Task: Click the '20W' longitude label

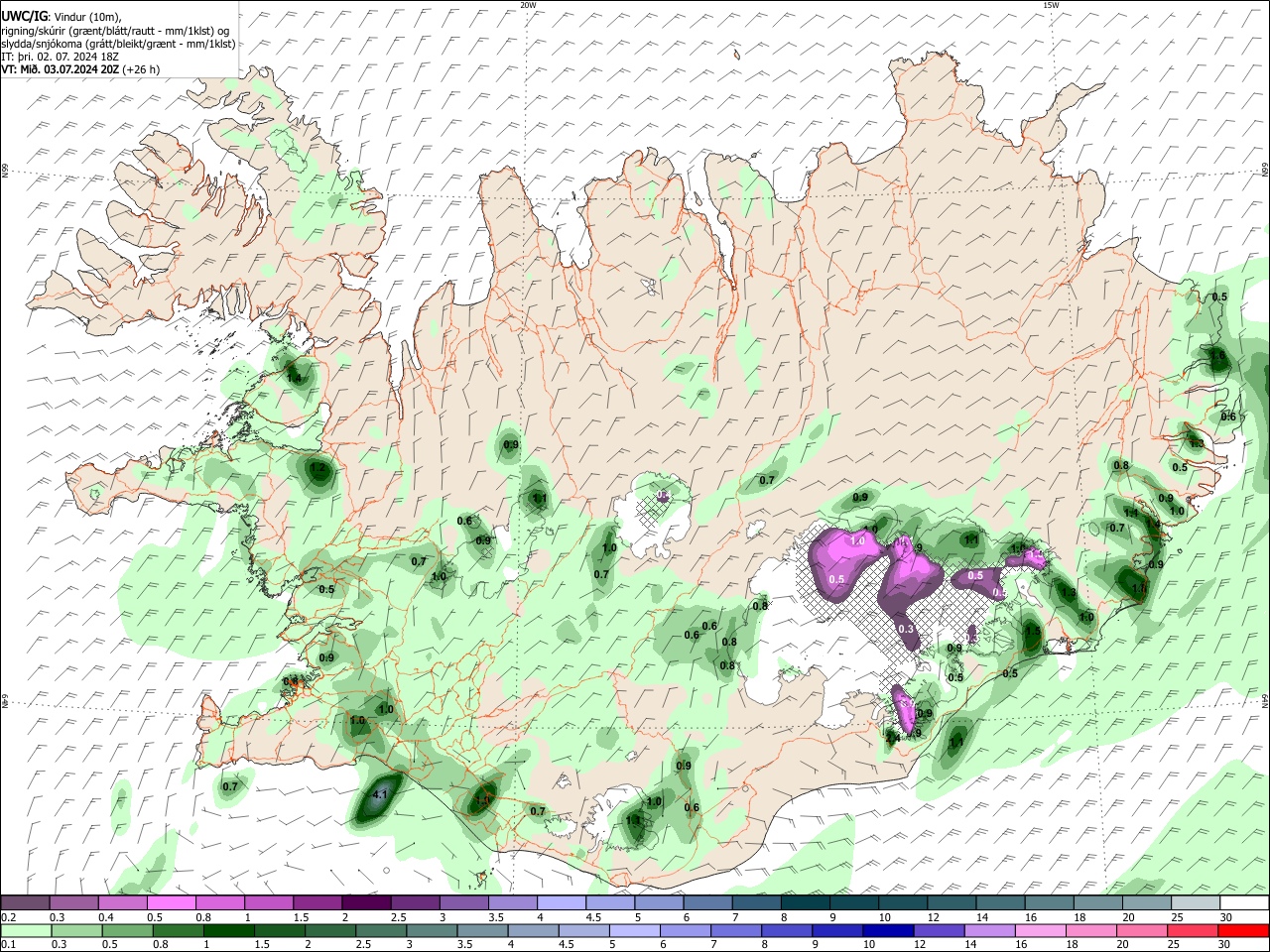Action: (x=529, y=5)
